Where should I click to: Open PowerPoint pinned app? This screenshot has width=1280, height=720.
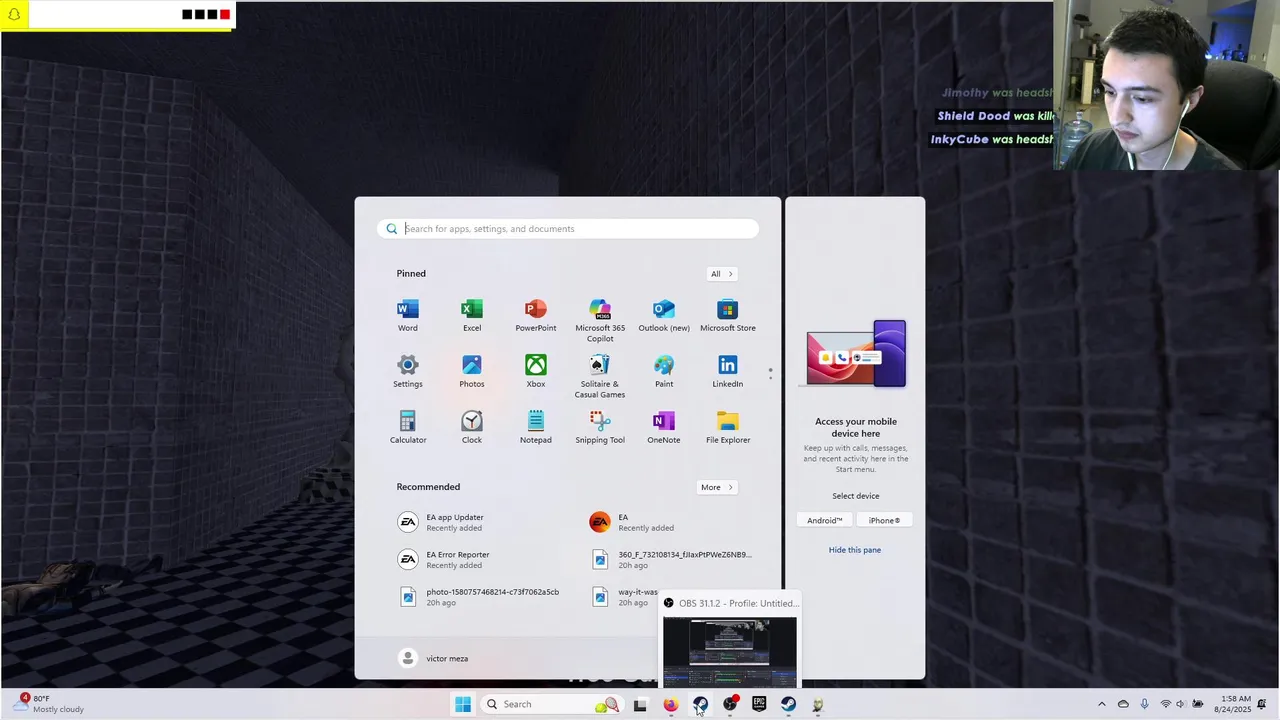(536, 314)
